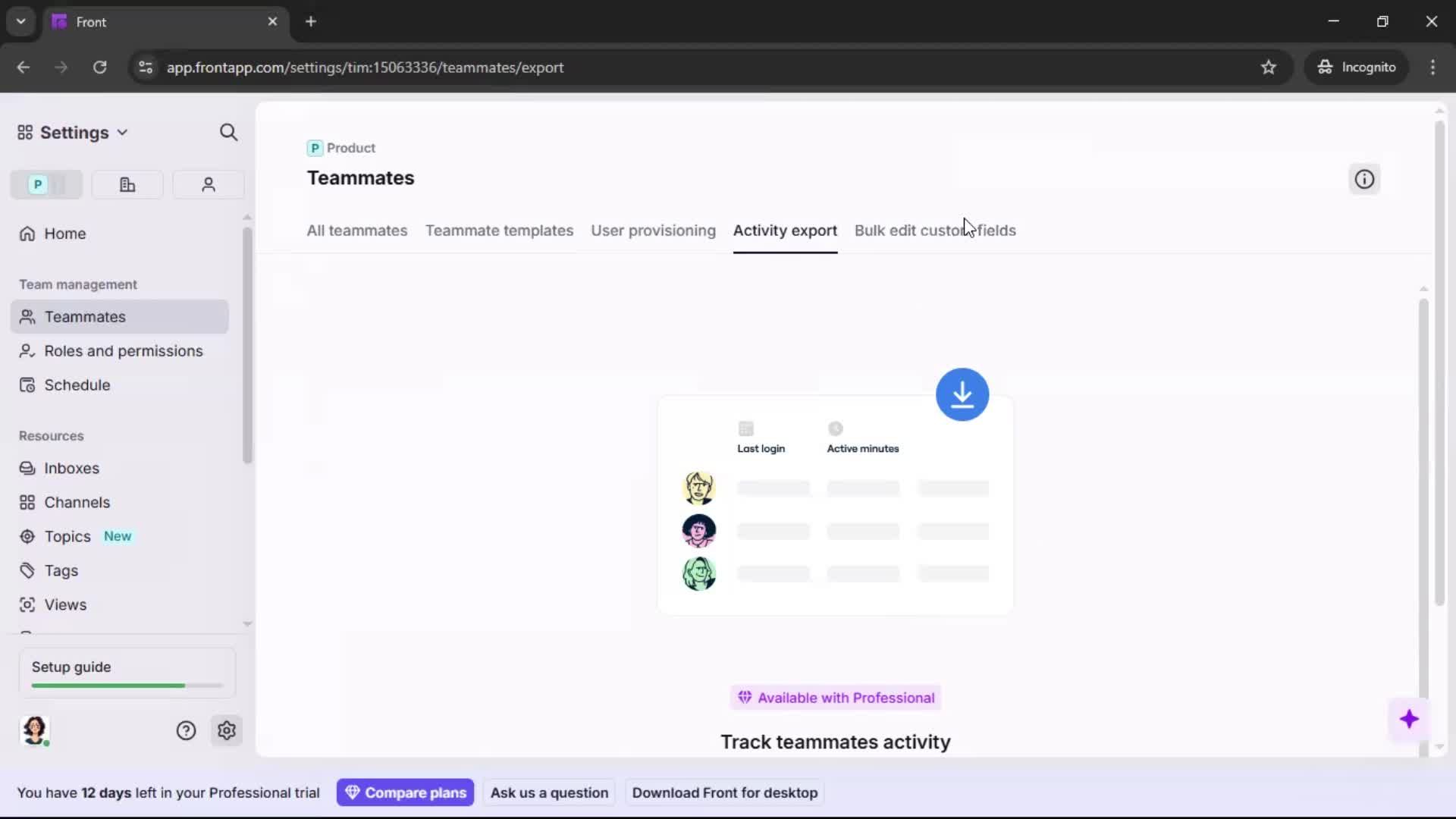Click Download Front for desktop
The image size is (1456, 819).
coord(724,792)
